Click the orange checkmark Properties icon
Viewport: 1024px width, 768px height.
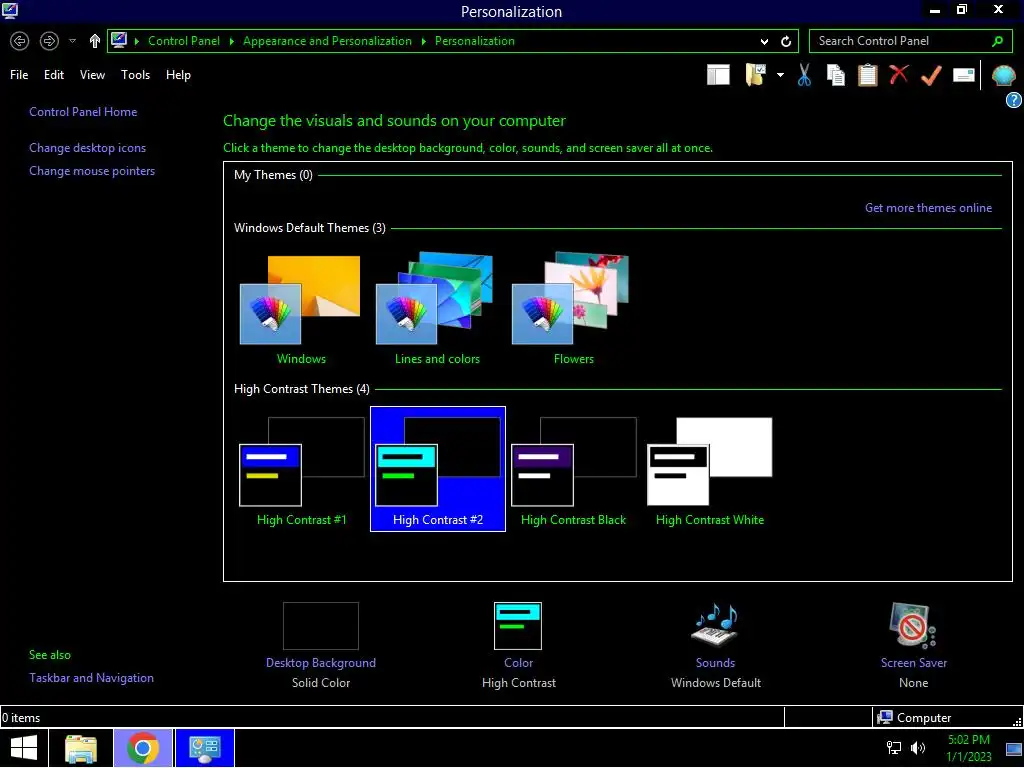pyautogui.click(x=931, y=75)
